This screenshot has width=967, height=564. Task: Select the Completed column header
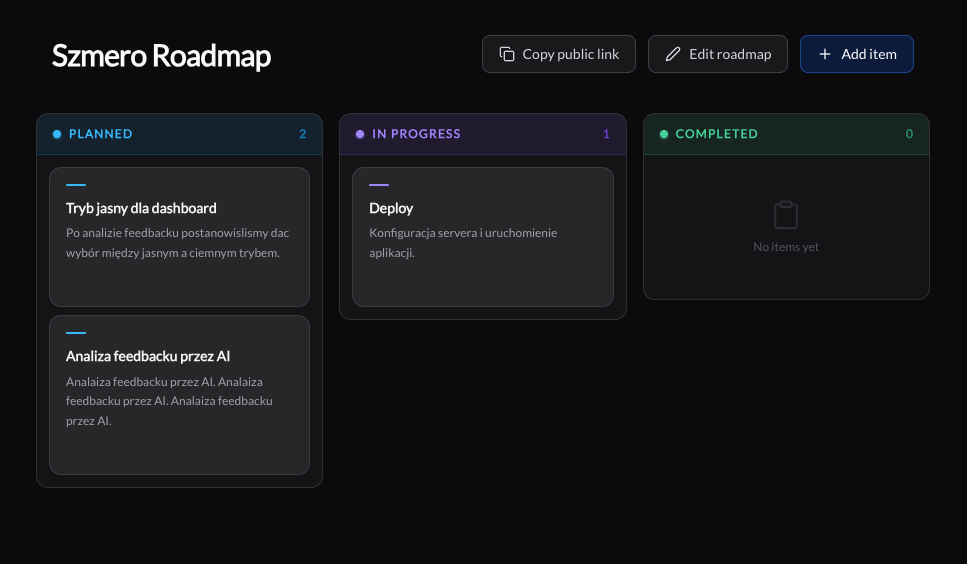[x=716, y=134]
